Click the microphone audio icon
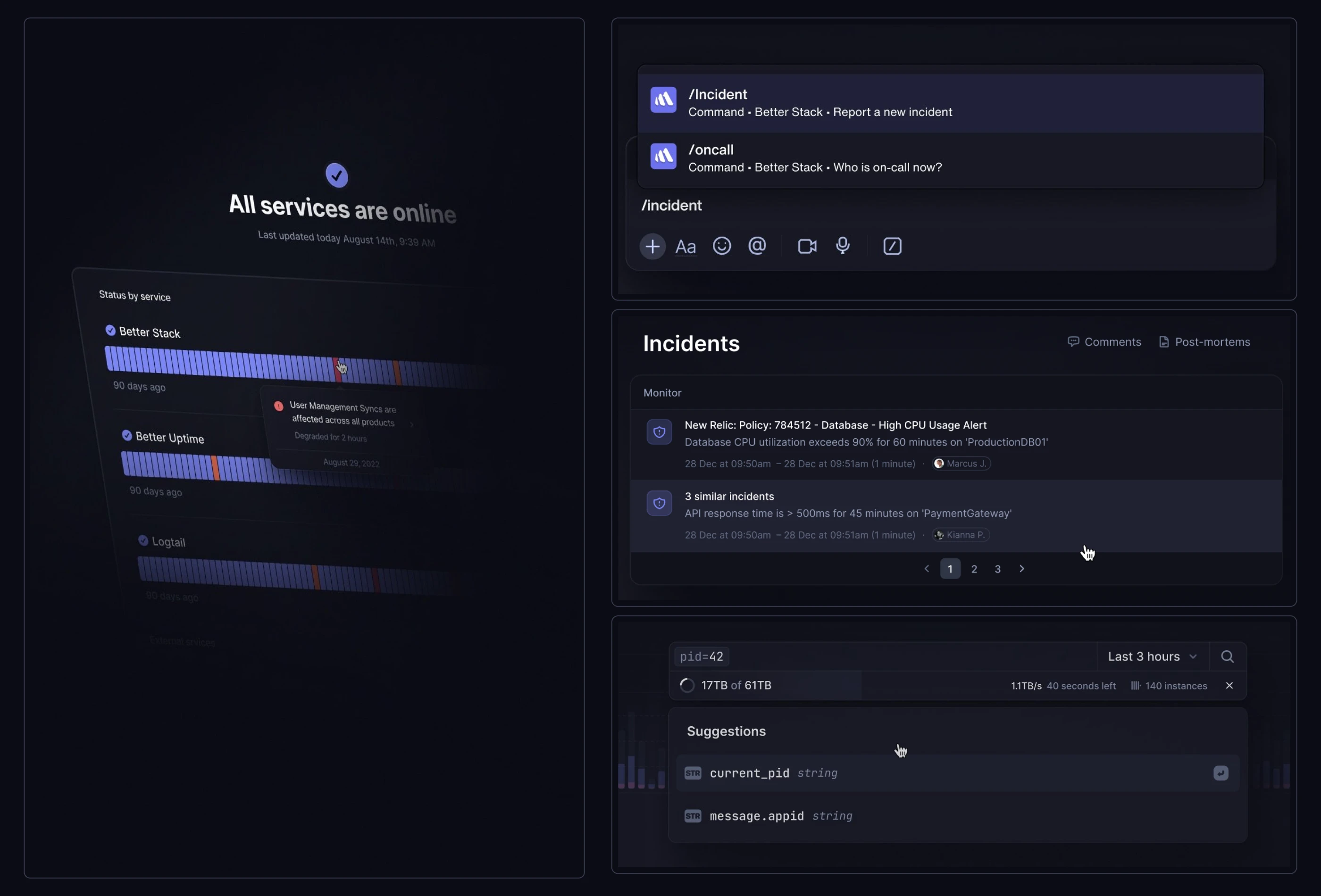 coord(843,246)
